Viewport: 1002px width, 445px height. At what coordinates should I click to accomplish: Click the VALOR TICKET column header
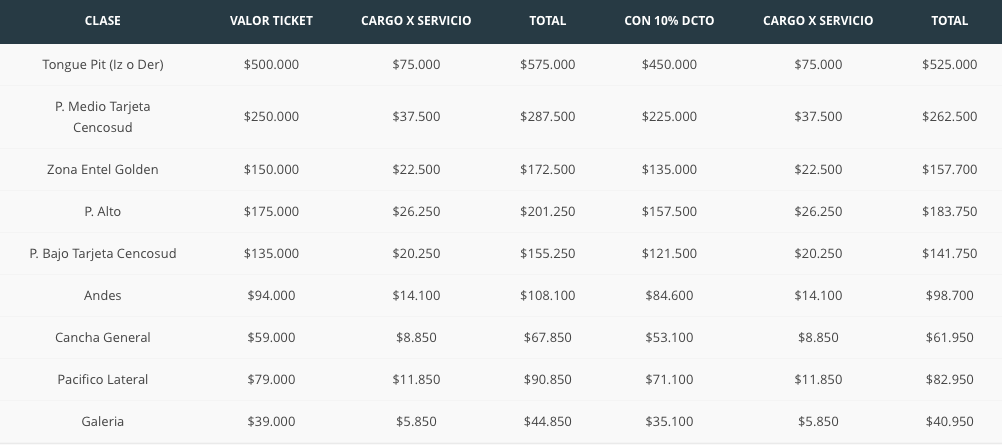point(271,20)
